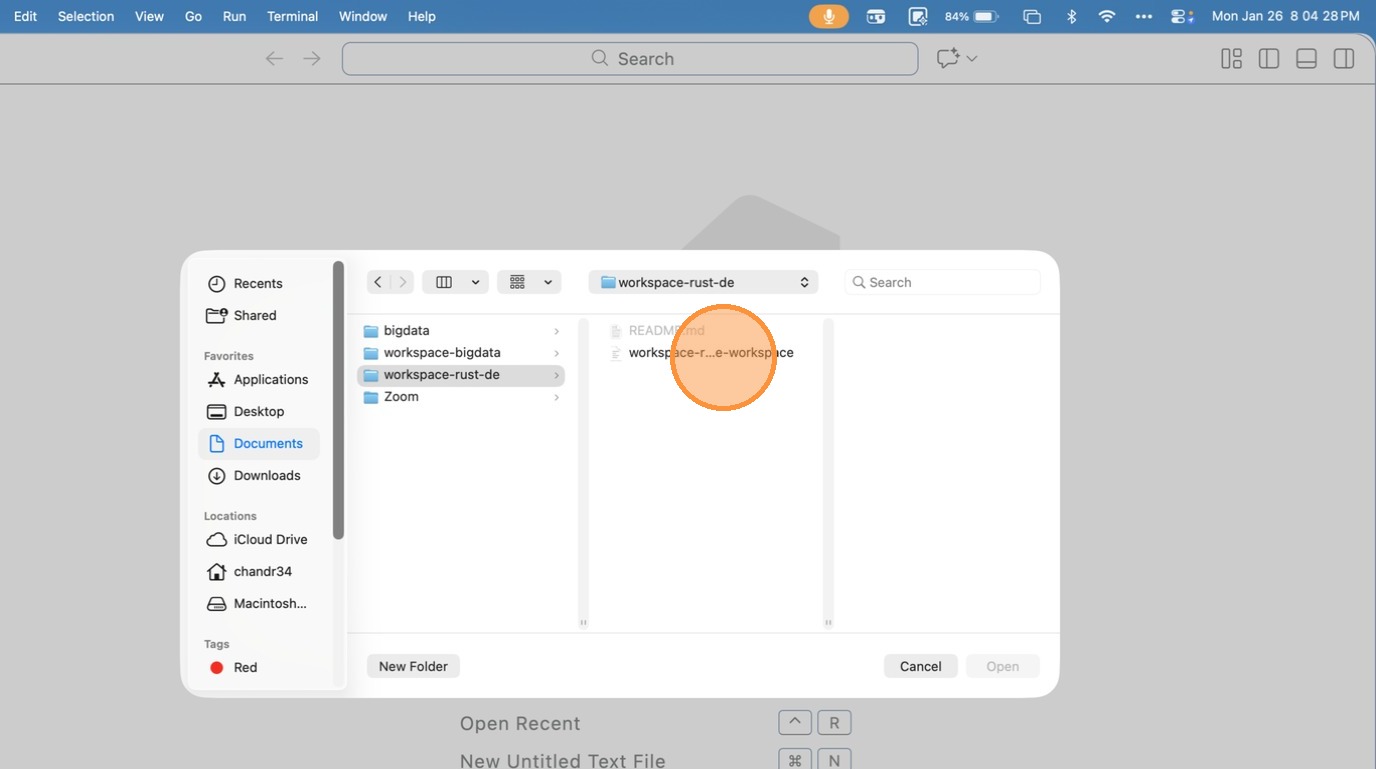The height and width of the screenshot is (769, 1376).
Task: Click New Untitled Text File on the welcome page
Action: click(563, 760)
